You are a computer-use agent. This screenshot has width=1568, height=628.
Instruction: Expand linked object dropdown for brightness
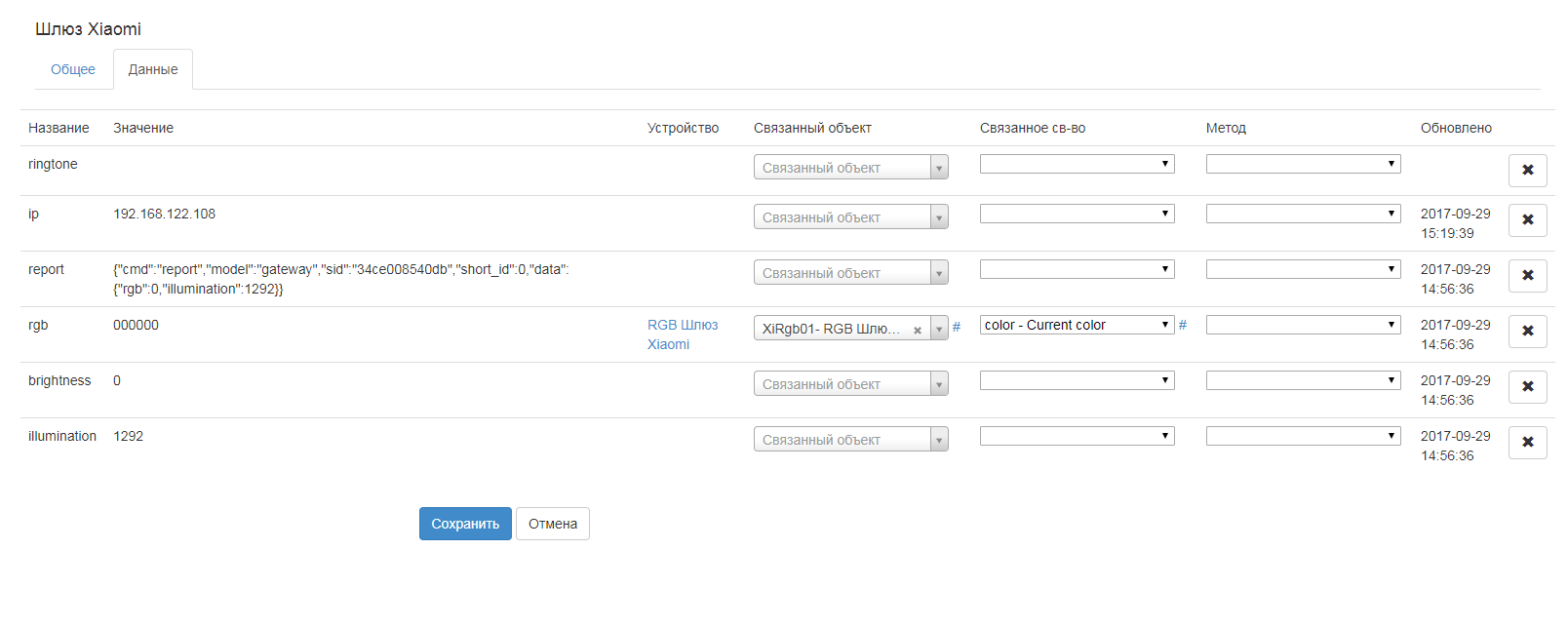(850, 384)
